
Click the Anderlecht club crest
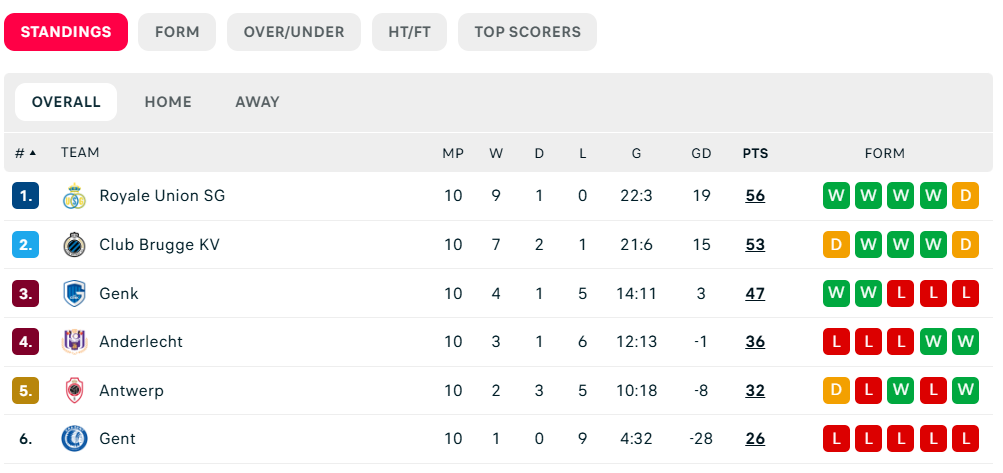coord(74,342)
